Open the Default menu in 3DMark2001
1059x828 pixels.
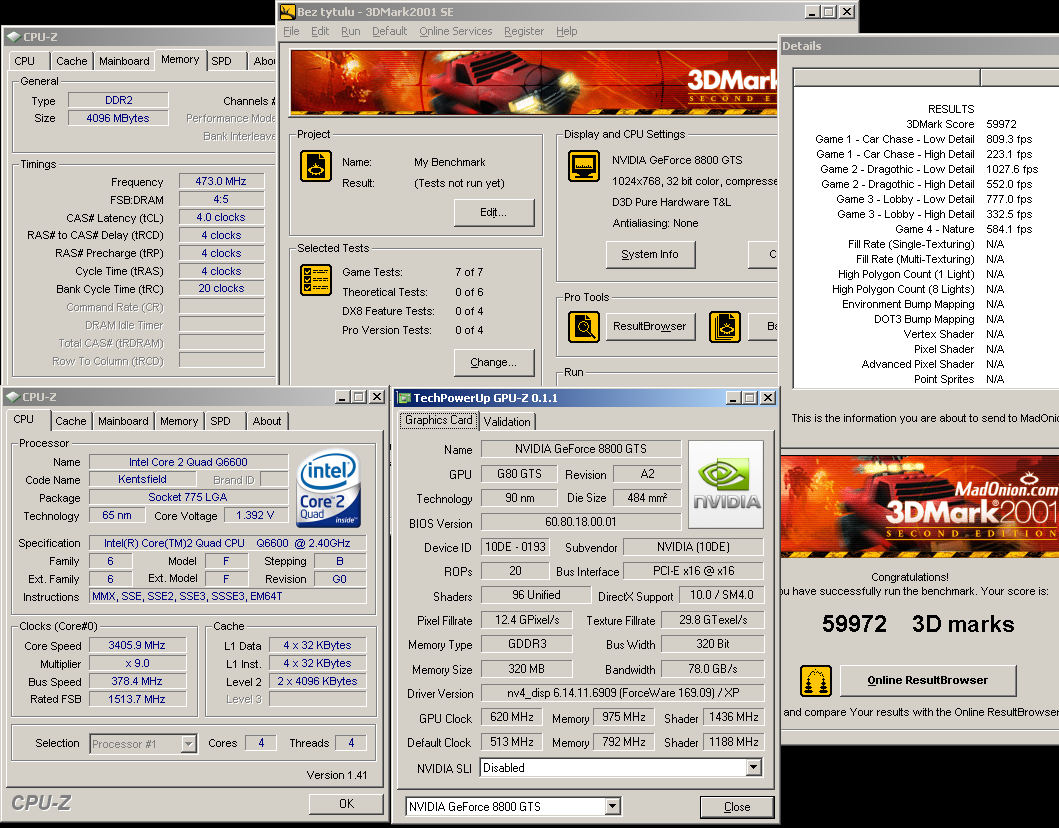coord(390,31)
